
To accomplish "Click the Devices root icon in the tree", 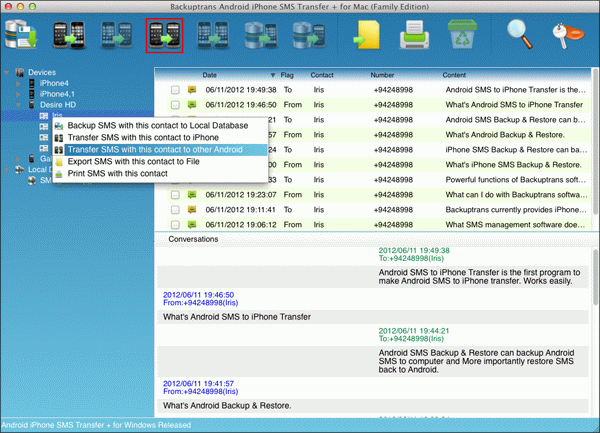I will [x=20, y=72].
